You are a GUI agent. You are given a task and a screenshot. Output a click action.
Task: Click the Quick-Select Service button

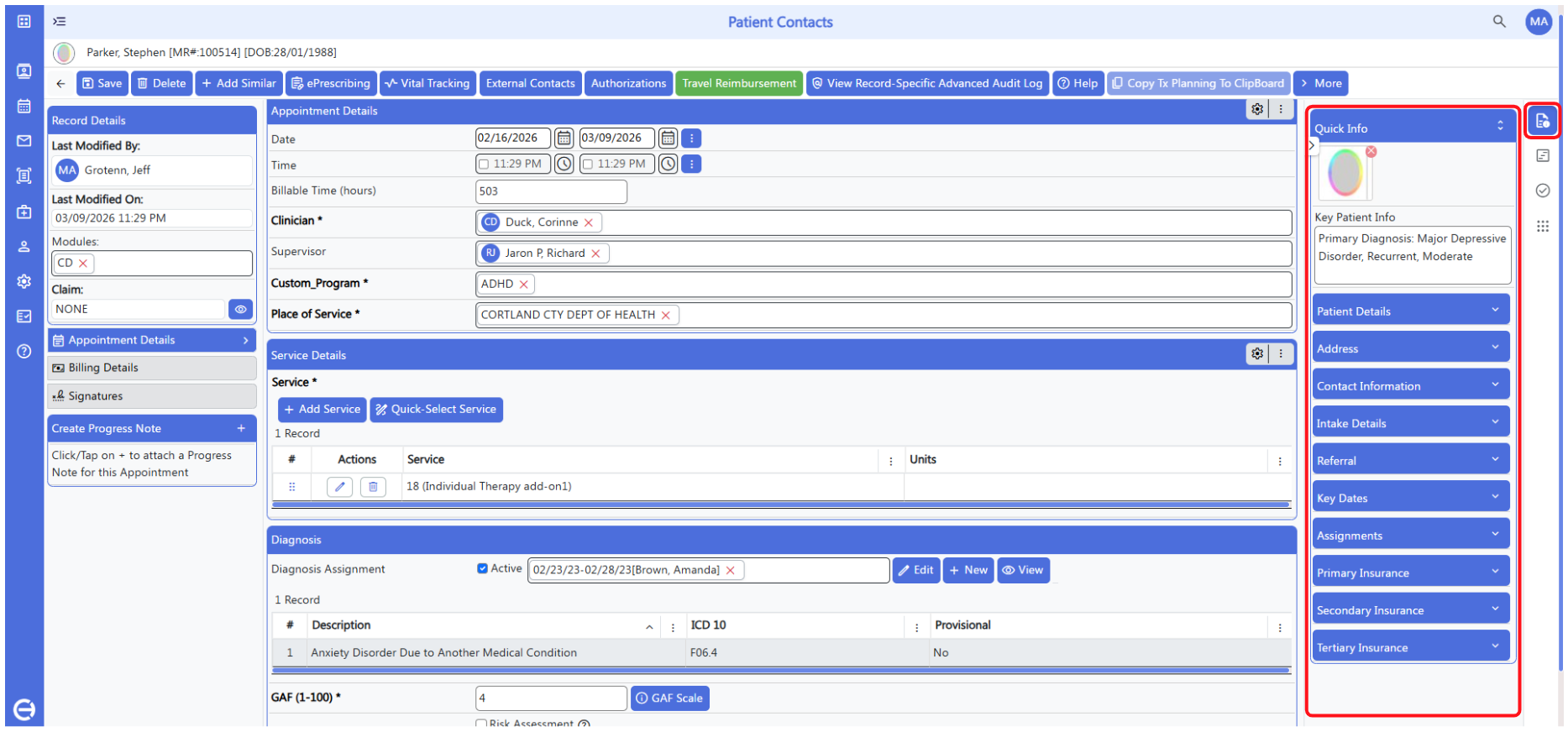pyautogui.click(x=436, y=409)
